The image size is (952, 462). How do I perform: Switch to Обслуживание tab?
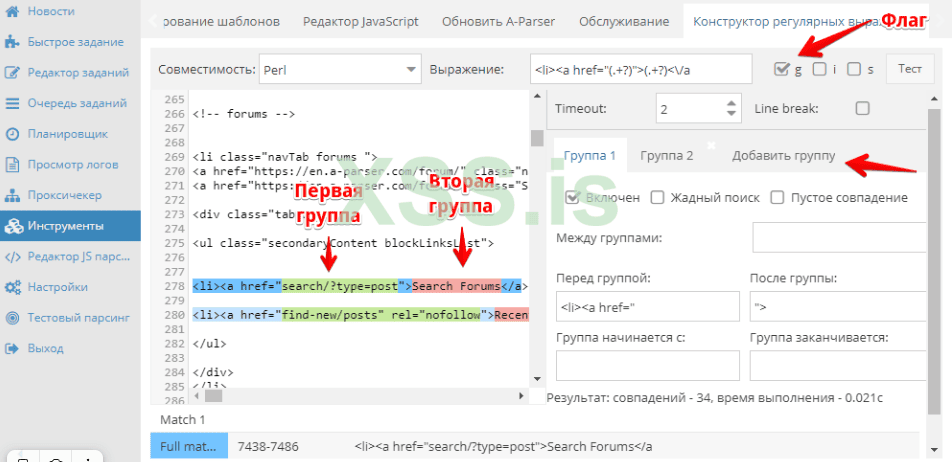(624, 22)
